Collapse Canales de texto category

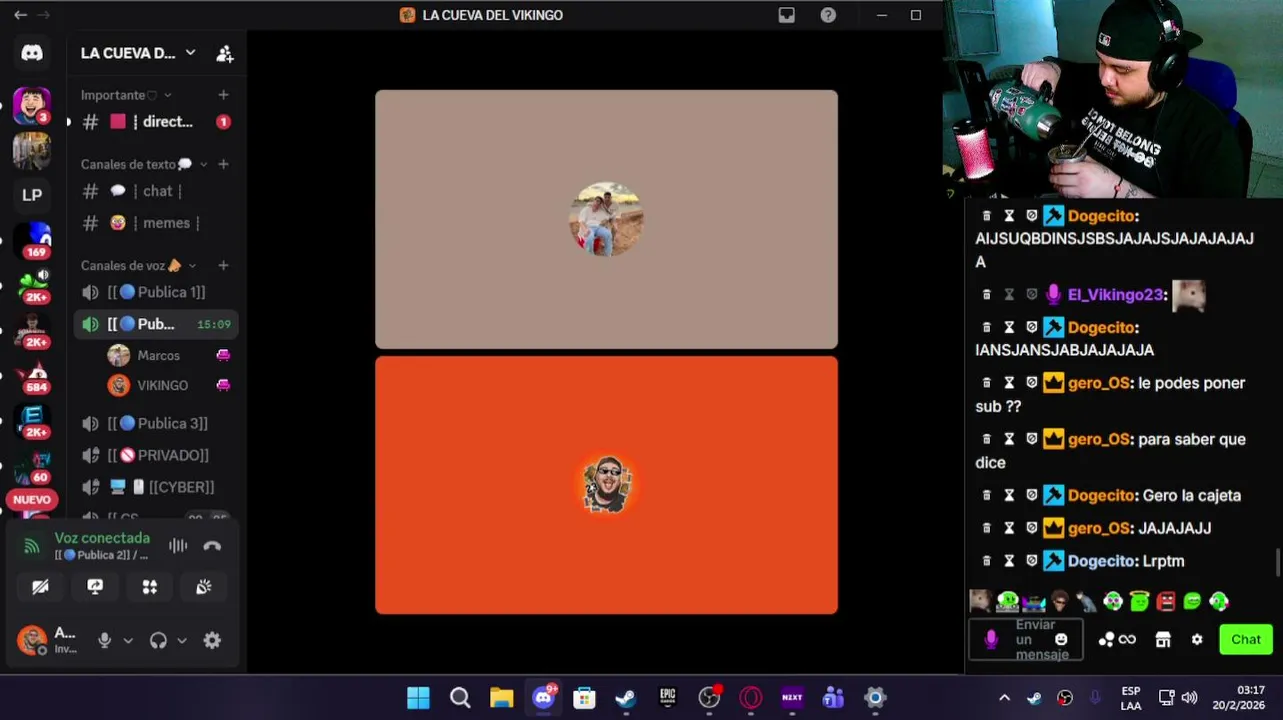click(144, 164)
